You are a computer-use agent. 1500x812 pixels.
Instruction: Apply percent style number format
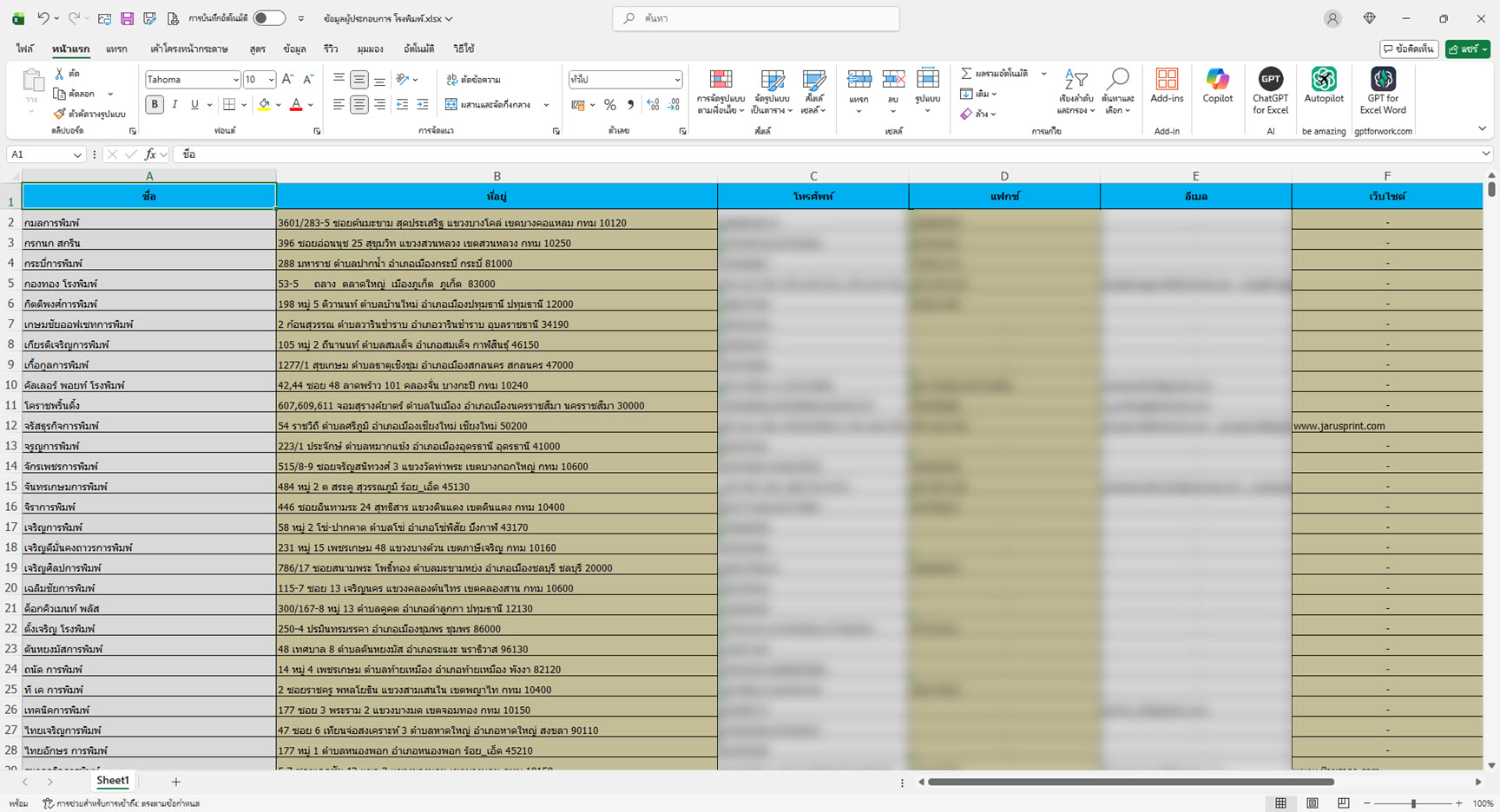[x=610, y=105]
